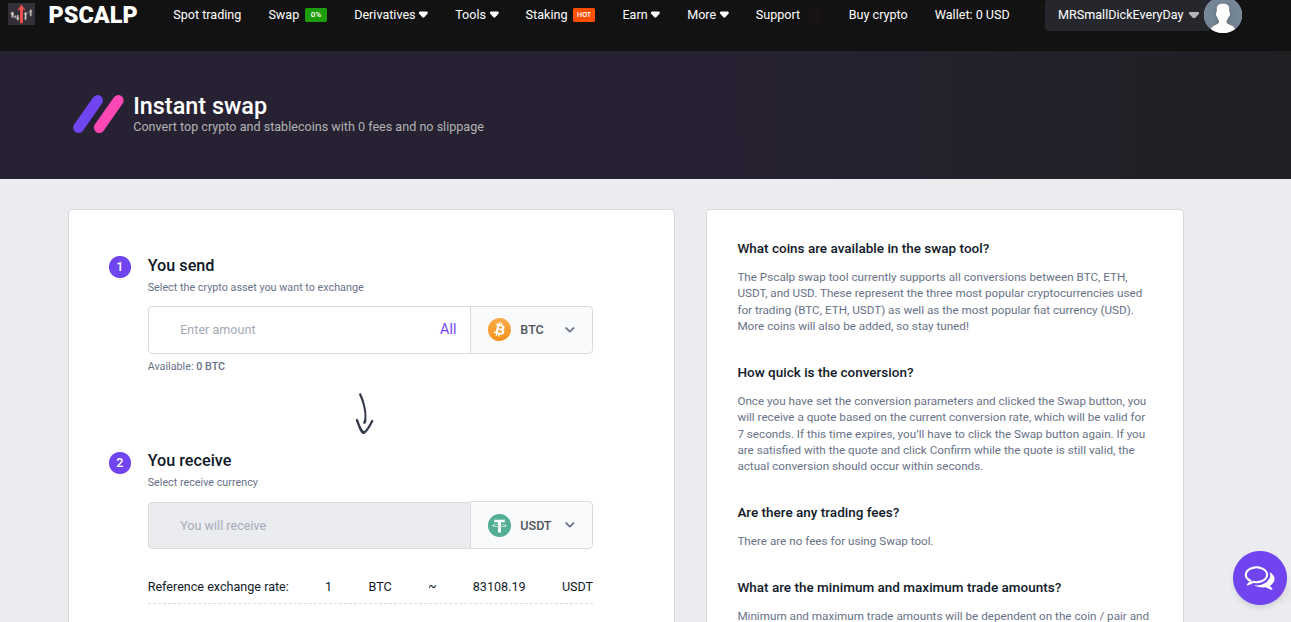Screen dimensions: 1291x622
Task: Click the 83108.19 exchange rate value
Action: [499, 587]
